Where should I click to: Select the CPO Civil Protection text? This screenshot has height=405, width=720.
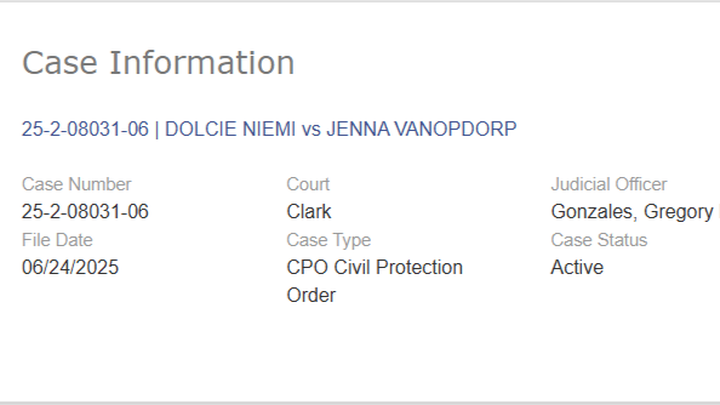click(374, 268)
